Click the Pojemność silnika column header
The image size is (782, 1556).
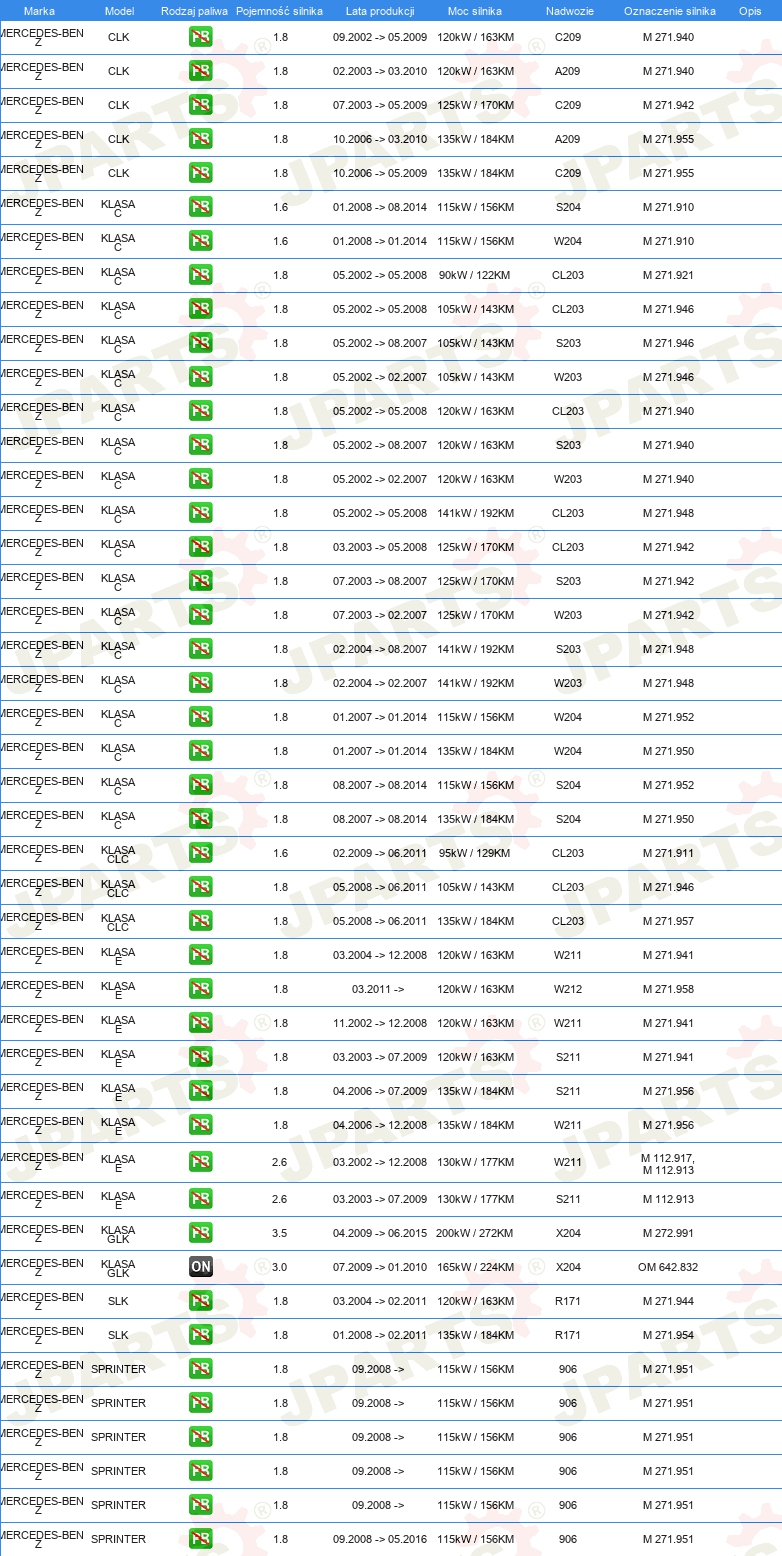pyautogui.click(x=279, y=11)
